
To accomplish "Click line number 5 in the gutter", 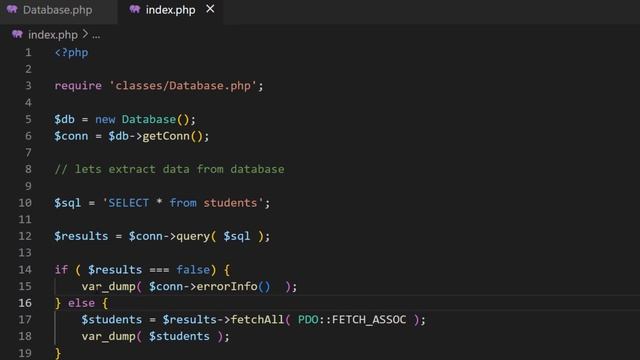I will click(28, 119).
